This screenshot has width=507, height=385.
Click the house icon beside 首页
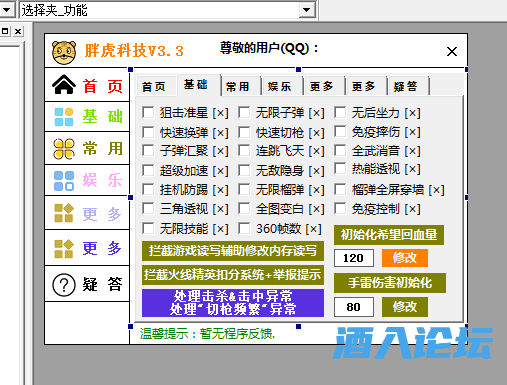click(x=64, y=84)
